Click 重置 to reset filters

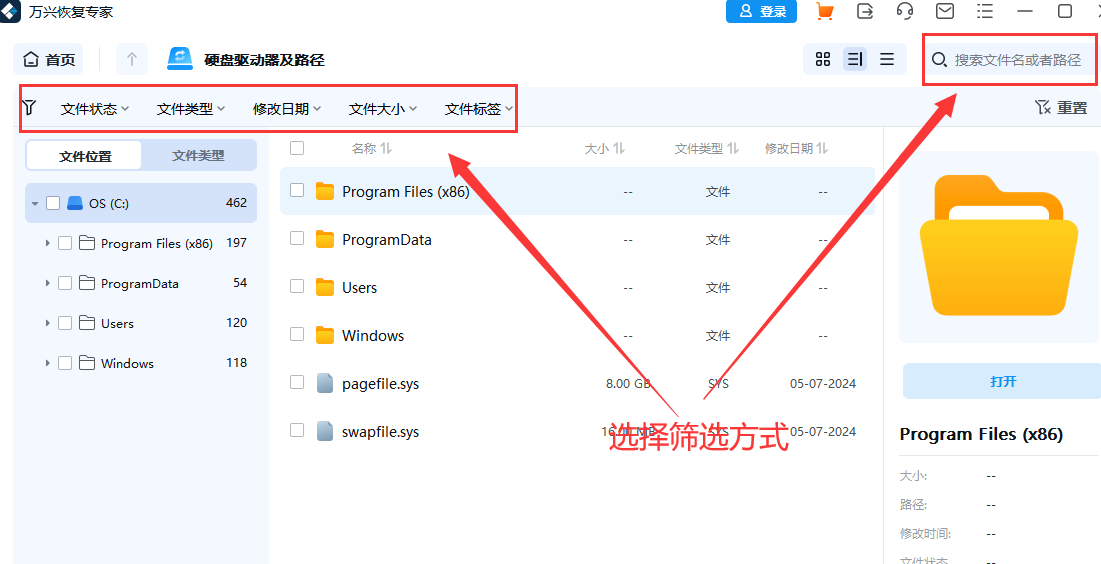click(1061, 107)
